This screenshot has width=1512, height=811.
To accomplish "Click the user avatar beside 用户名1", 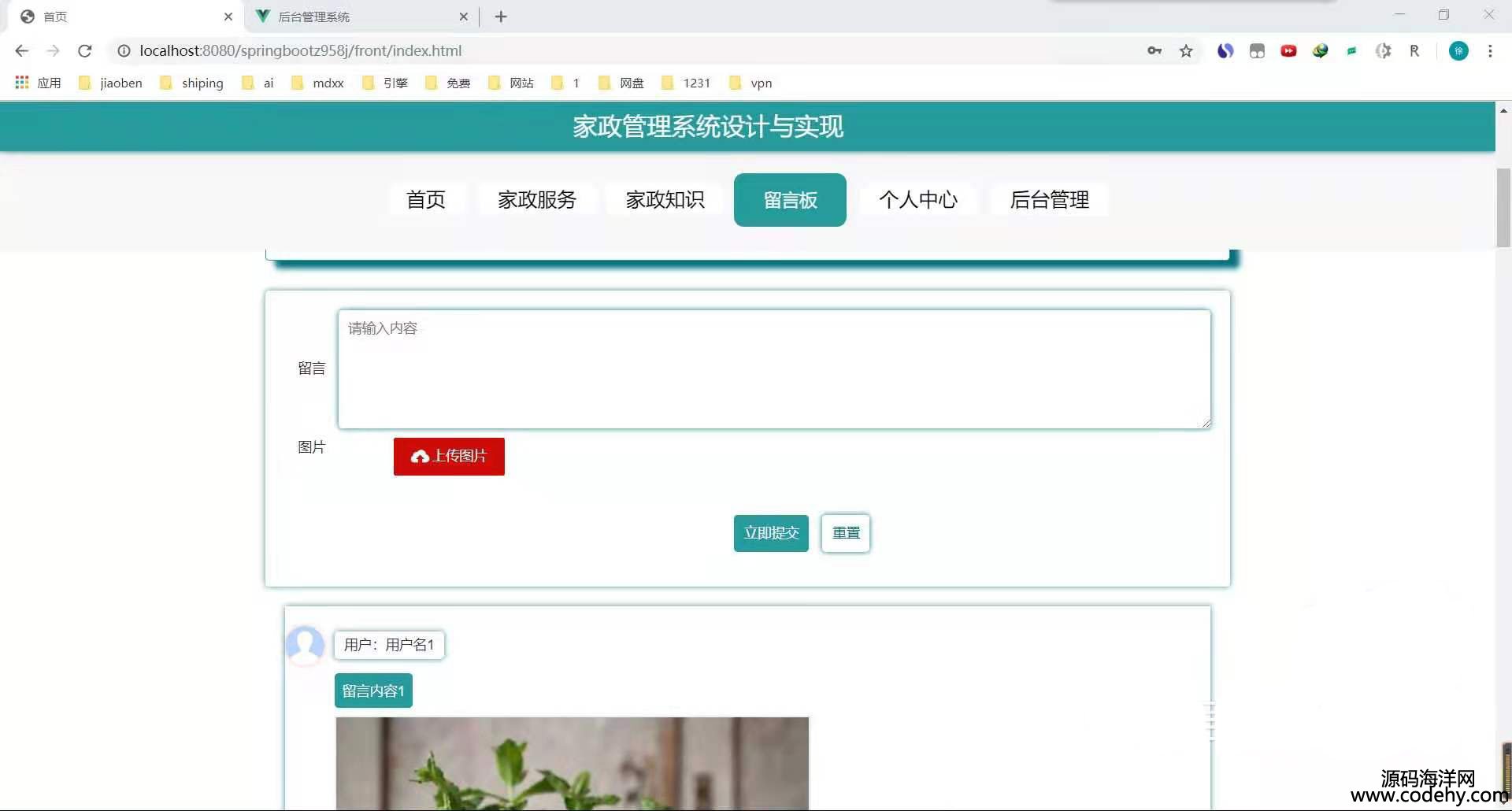I will tap(306, 645).
